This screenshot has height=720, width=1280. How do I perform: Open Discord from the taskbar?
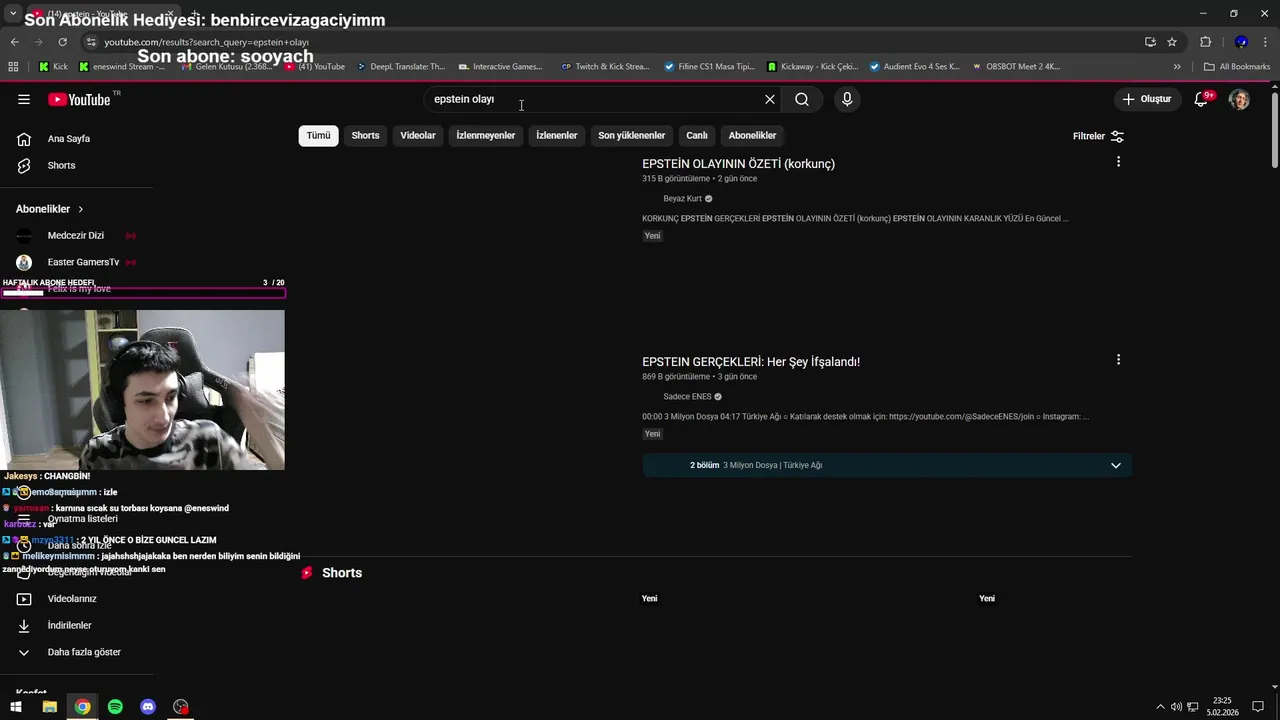[148, 707]
